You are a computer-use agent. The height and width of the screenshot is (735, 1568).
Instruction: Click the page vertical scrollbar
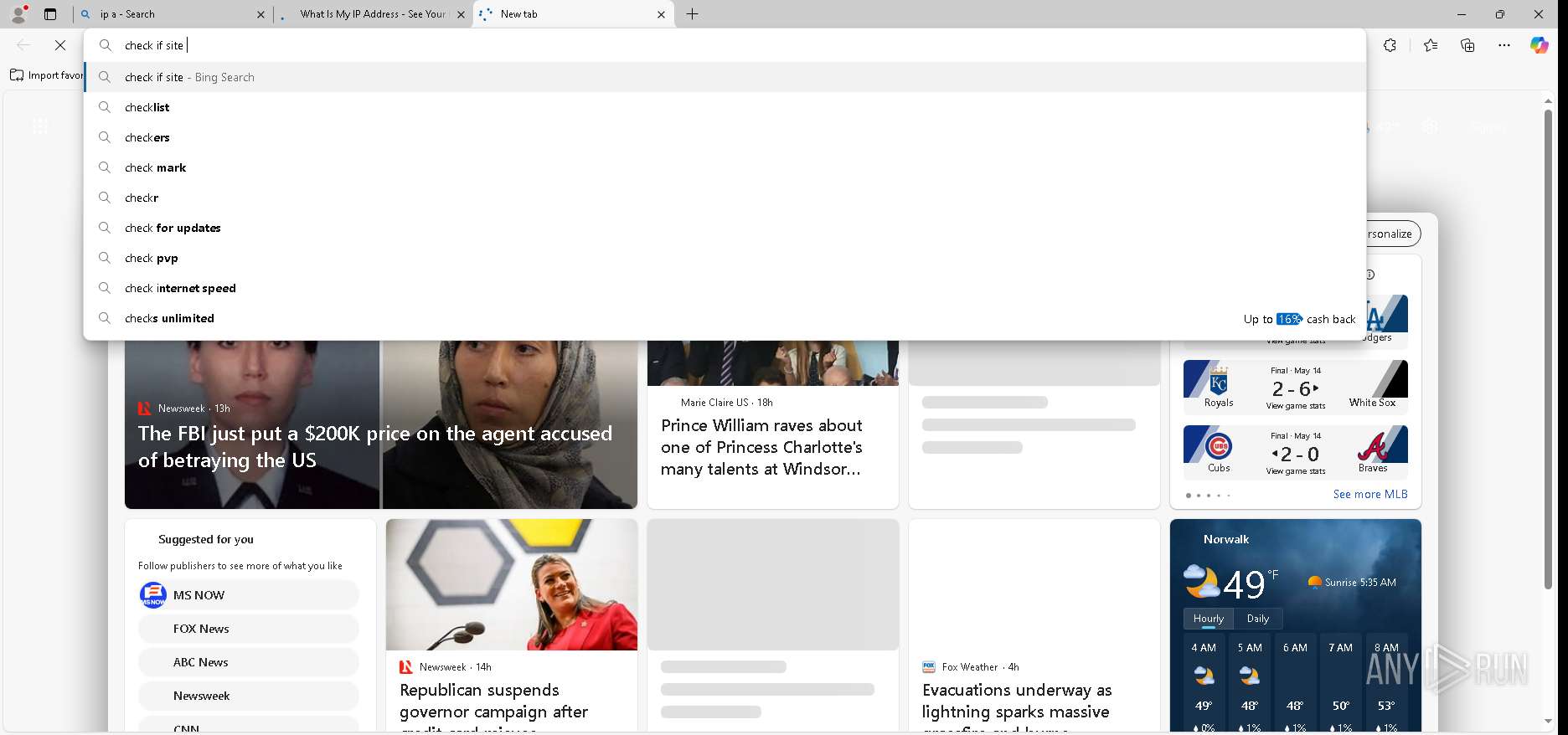(1548, 350)
